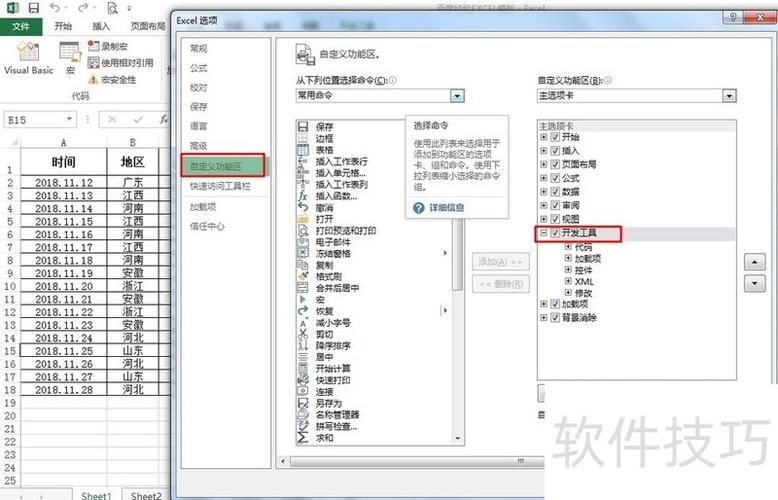
Task: Expand the 加载项 main tab node
Action: (543, 304)
